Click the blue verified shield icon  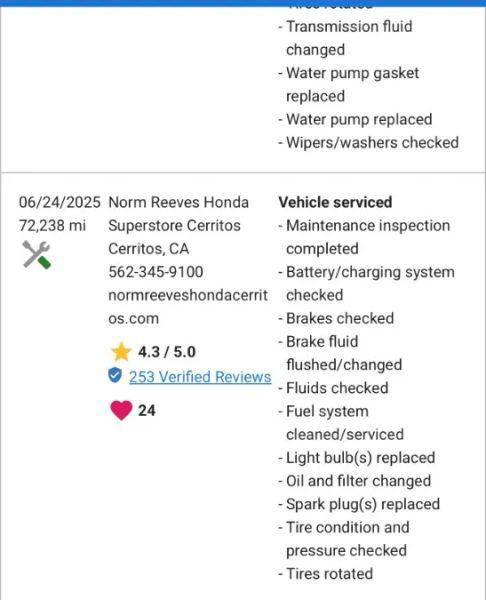coord(114,375)
